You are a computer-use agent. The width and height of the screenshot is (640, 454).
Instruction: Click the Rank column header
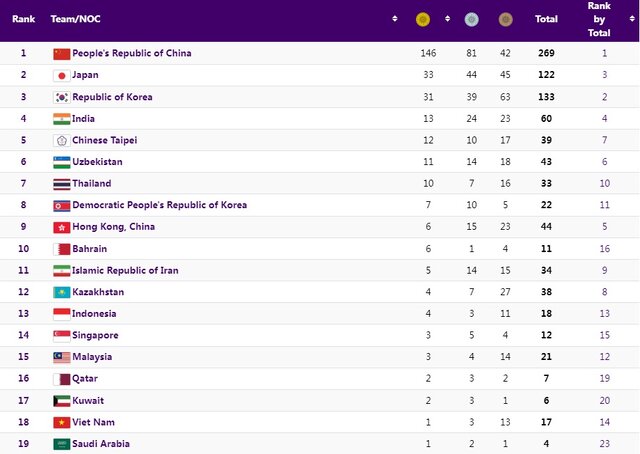click(x=23, y=19)
